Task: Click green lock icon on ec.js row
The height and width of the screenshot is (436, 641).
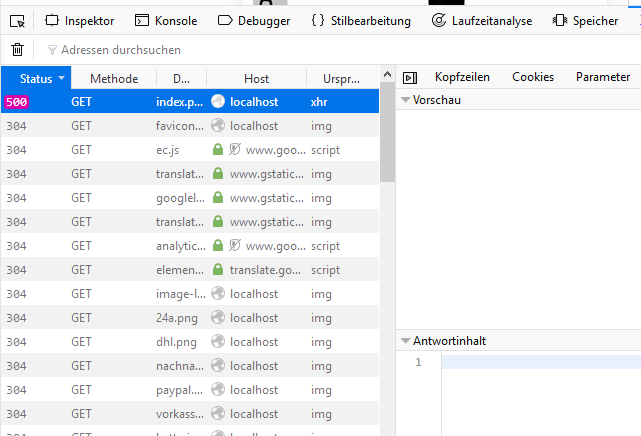Action: click(218, 150)
